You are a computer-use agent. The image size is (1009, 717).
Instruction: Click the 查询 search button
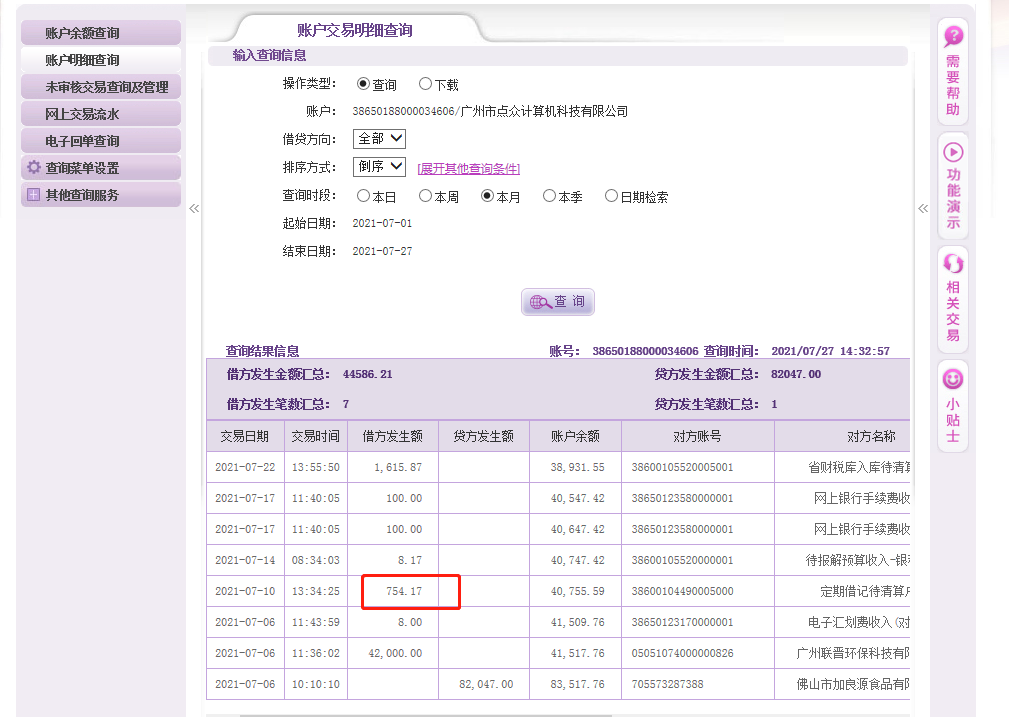558,302
